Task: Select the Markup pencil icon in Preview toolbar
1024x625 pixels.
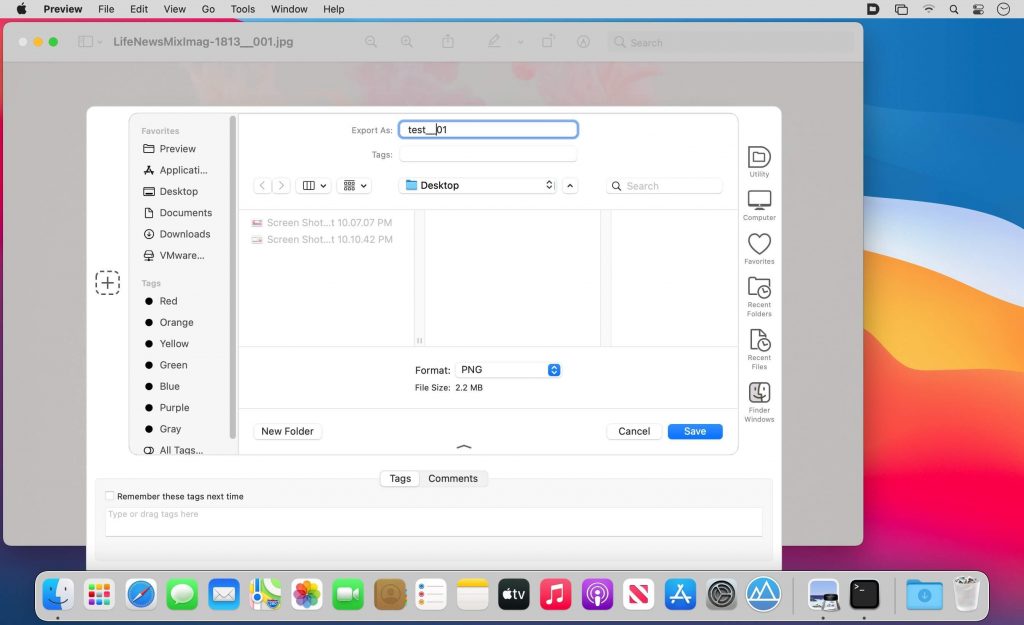Action: 493,42
